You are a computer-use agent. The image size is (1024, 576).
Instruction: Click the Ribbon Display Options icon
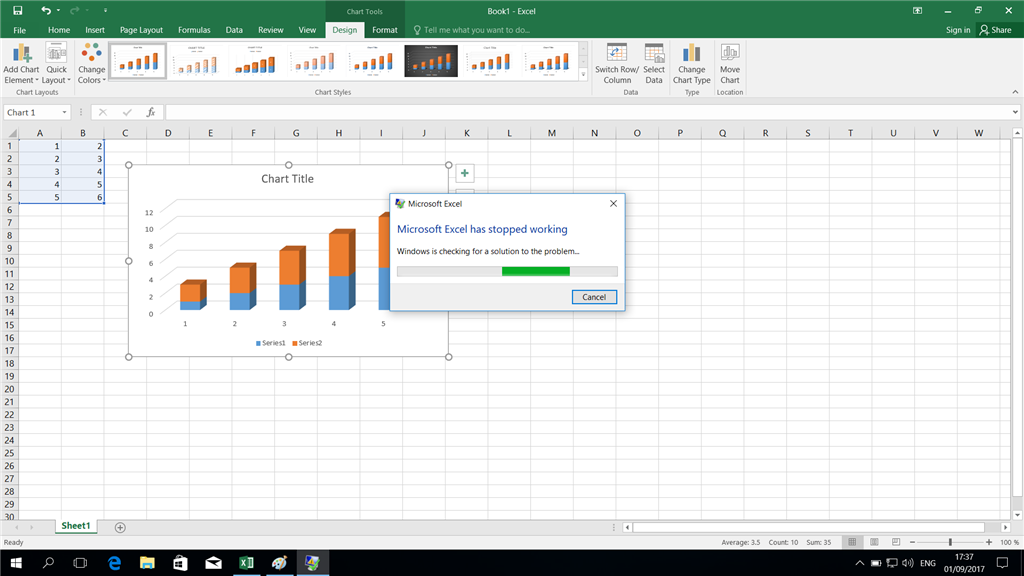918,10
